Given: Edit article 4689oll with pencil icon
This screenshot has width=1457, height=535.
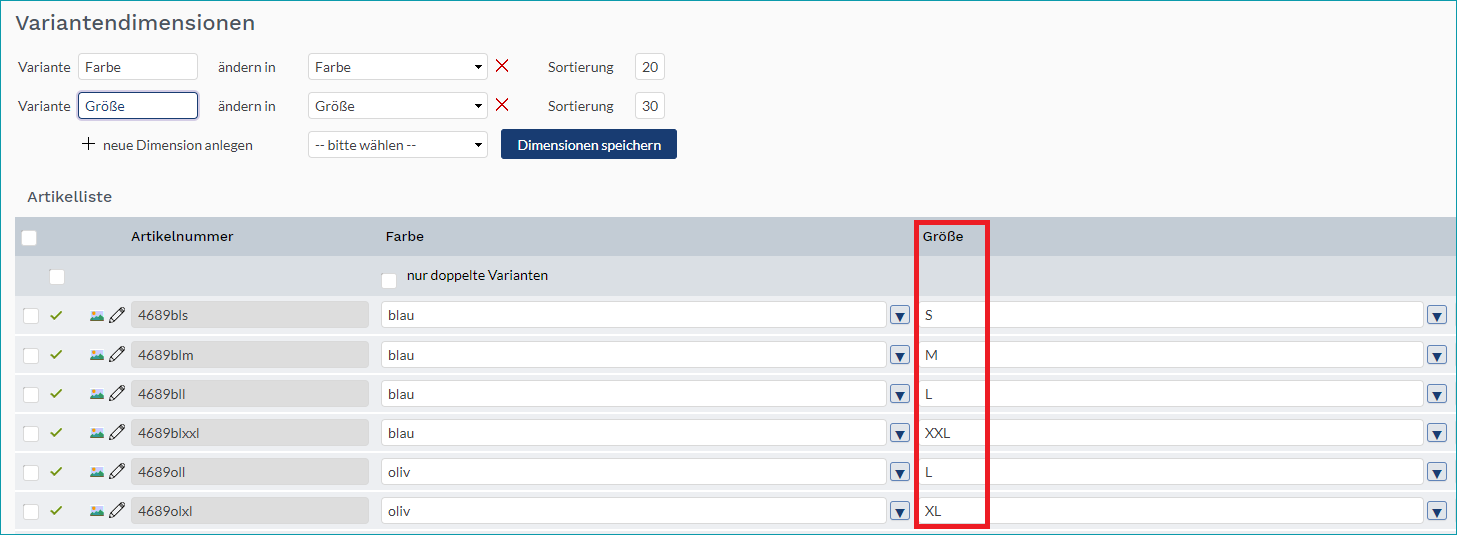Looking at the screenshot, I should tap(117, 472).
